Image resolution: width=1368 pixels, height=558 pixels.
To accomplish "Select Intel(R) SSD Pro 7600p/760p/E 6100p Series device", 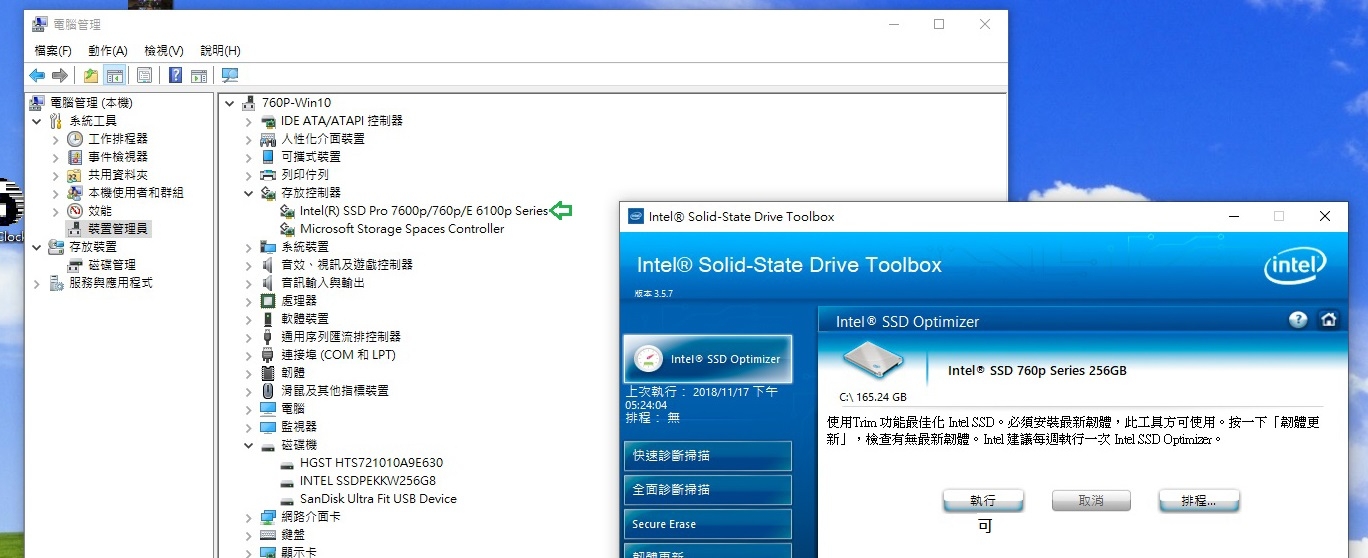I will pos(424,211).
